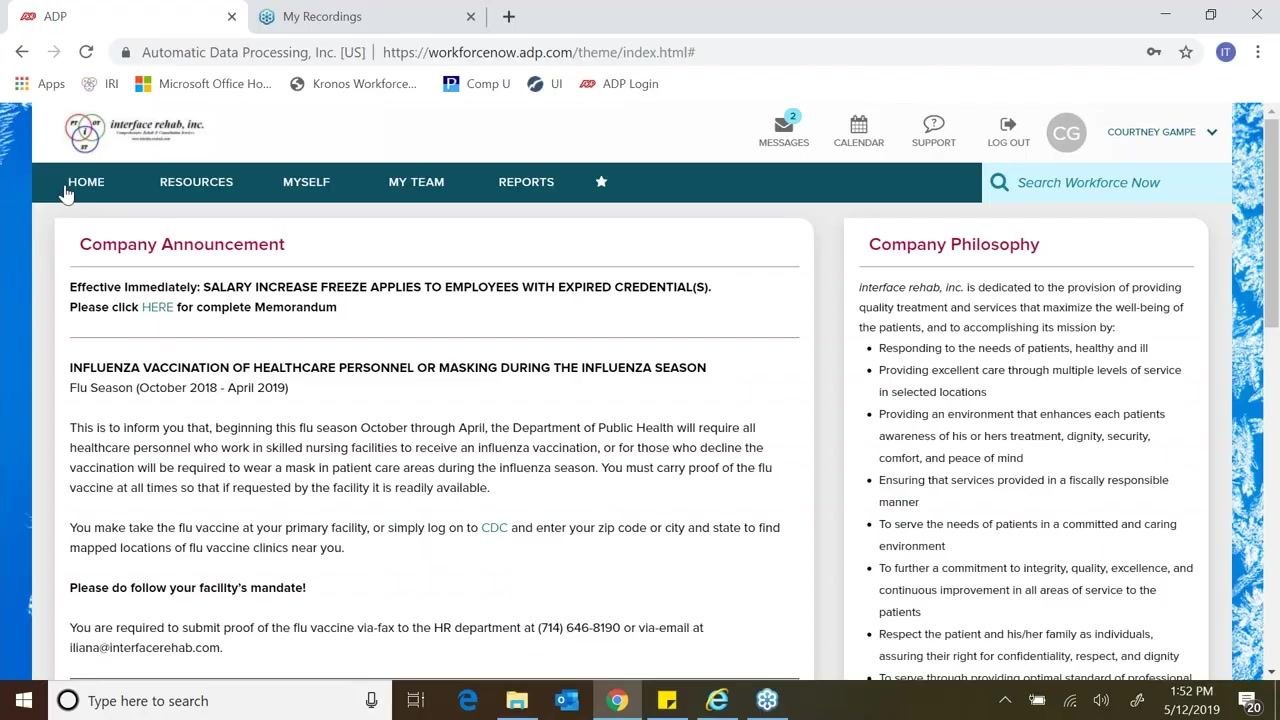
Task: Open the CDC link
Action: 494,527
